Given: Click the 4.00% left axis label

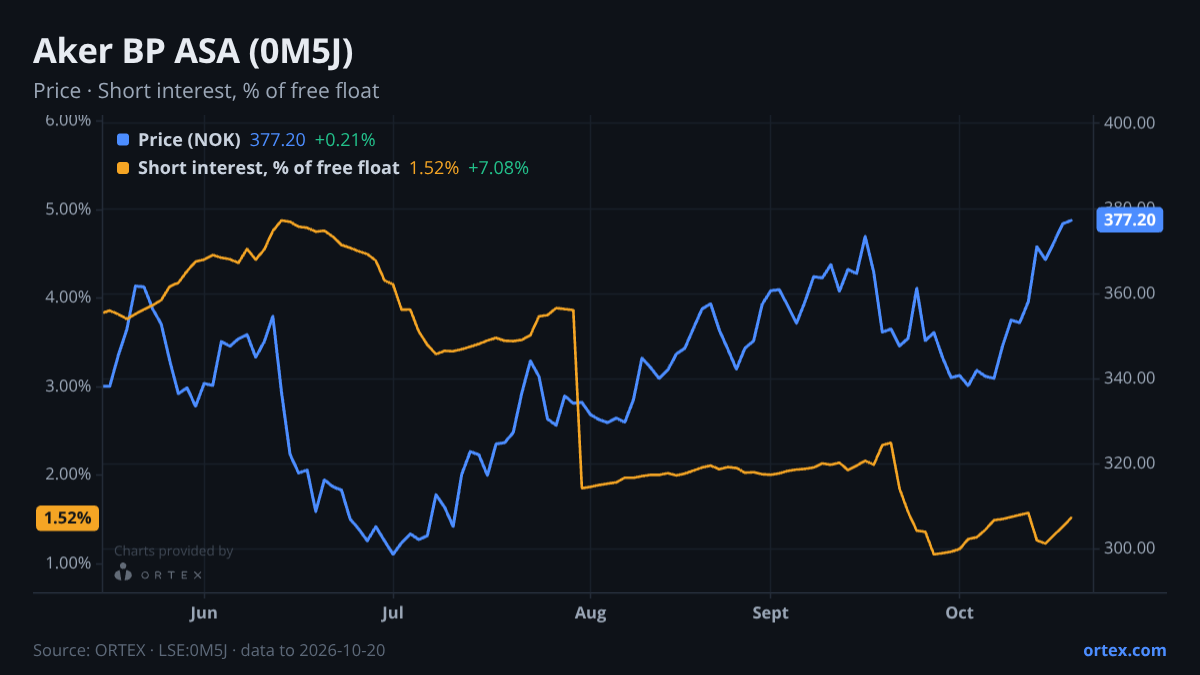Looking at the screenshot, I should click(69, 297).
